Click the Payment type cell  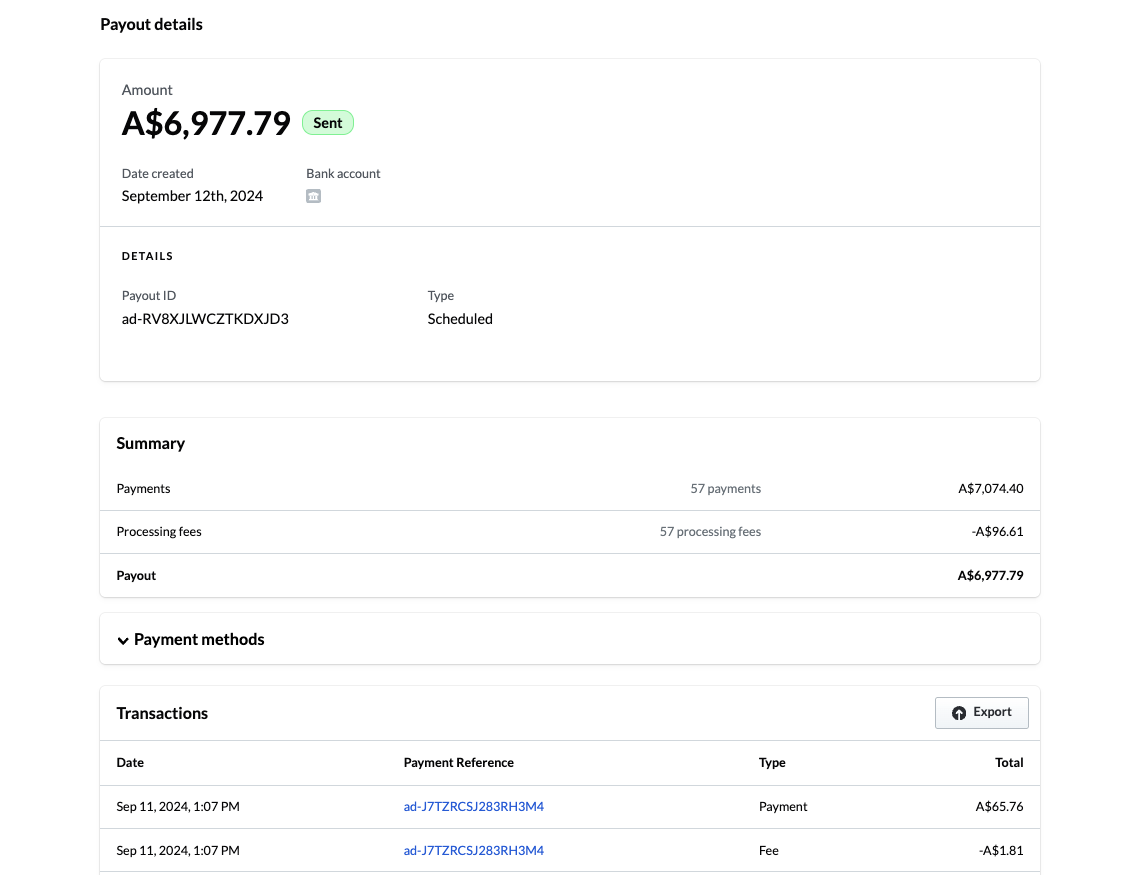point(782,806)
